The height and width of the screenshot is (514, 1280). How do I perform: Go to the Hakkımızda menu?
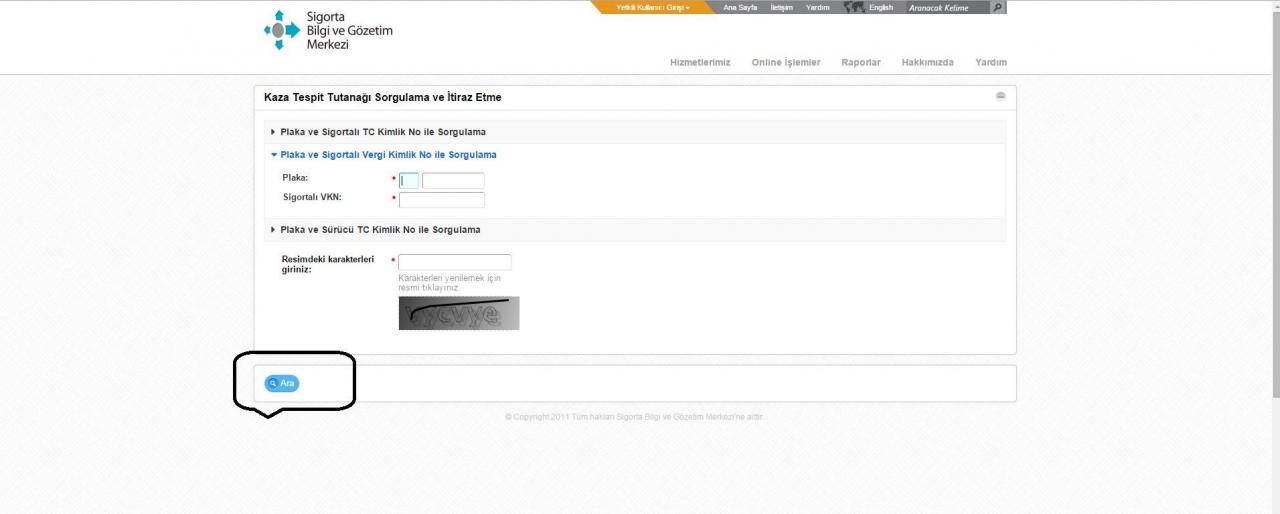pyautogui.click(x=927, y=62)
